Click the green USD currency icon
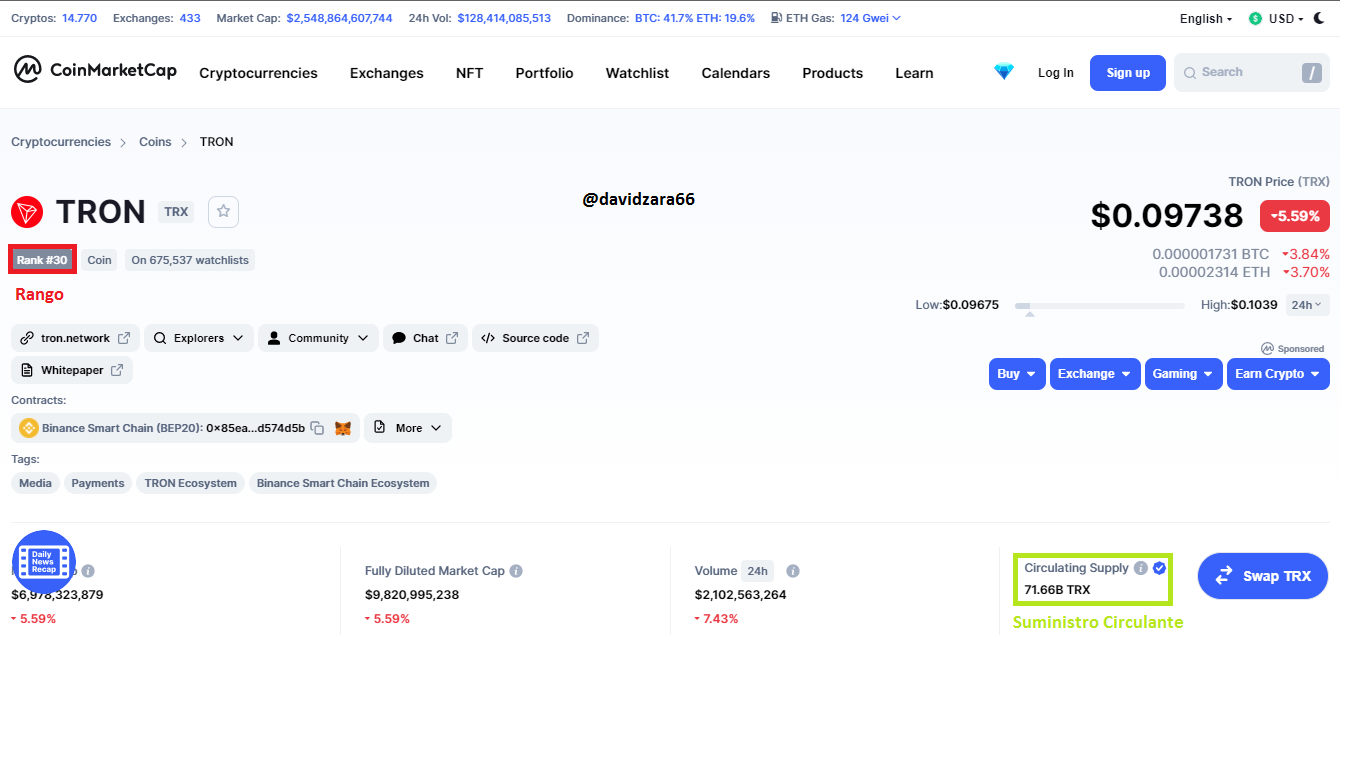The width and height of the screenshot is (1366, 768). pos(1255,18)
